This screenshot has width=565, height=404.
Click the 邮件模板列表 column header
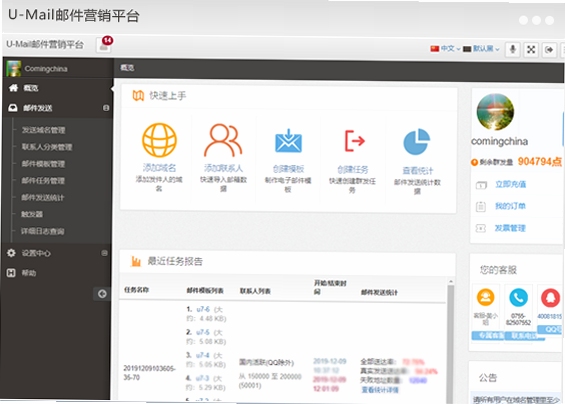[x=205, y=290]
